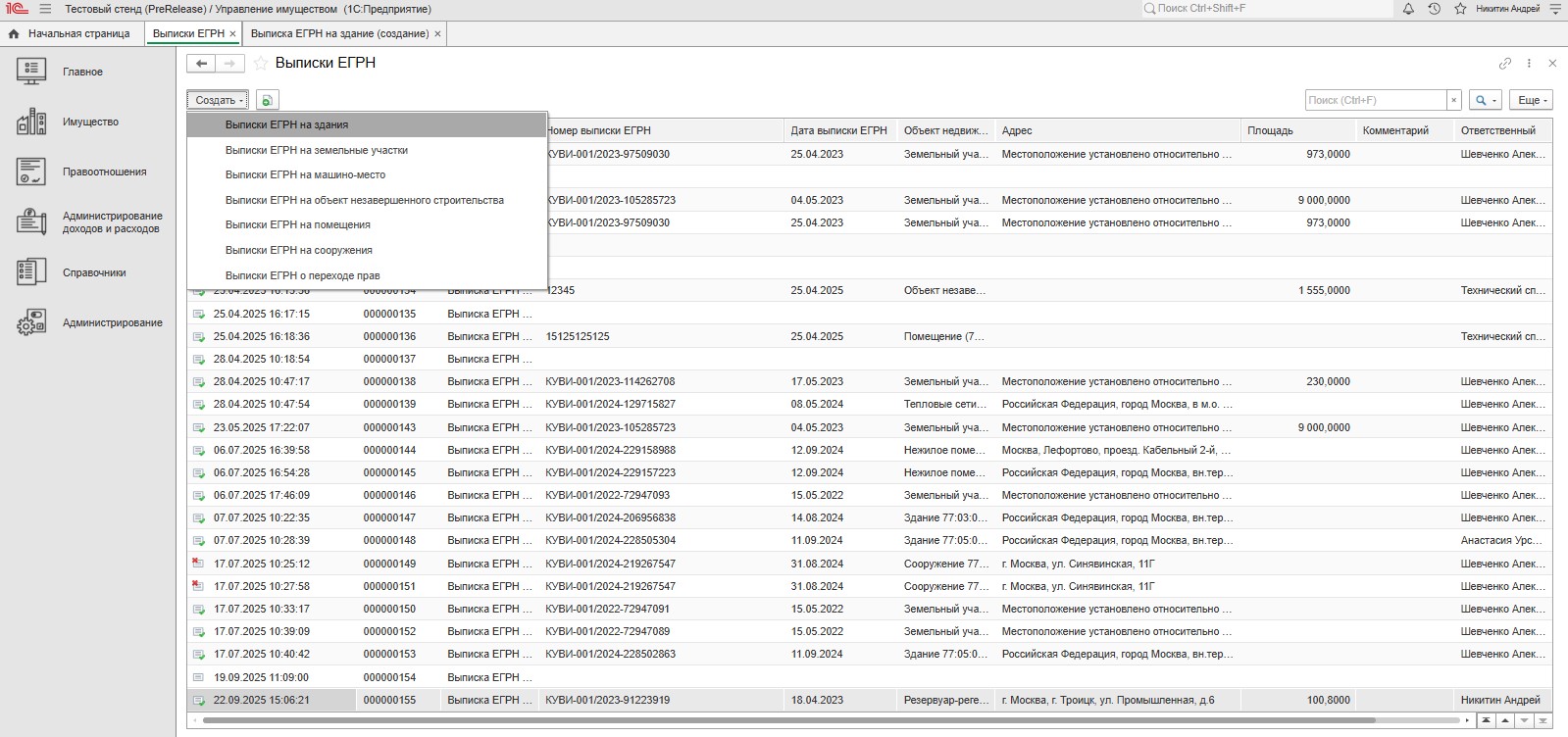Click the get link chain icon
This screenshot has height=737, width=1568.
(1504, 64)
